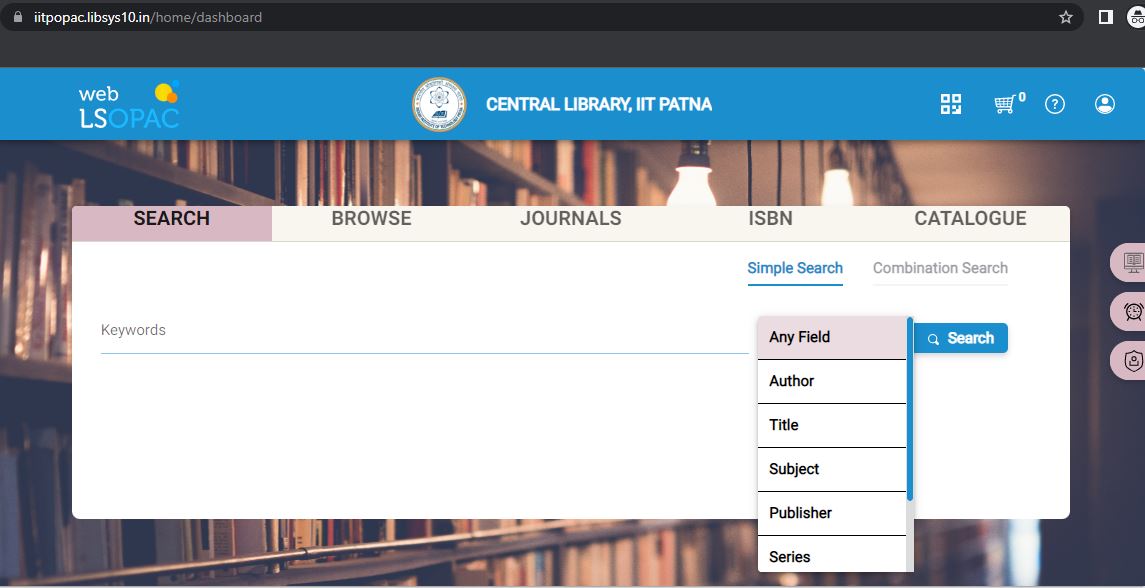Choose Subject from the field list
Image resolution: width=1145 pixels, height=588 pixels.
point(832,469)
